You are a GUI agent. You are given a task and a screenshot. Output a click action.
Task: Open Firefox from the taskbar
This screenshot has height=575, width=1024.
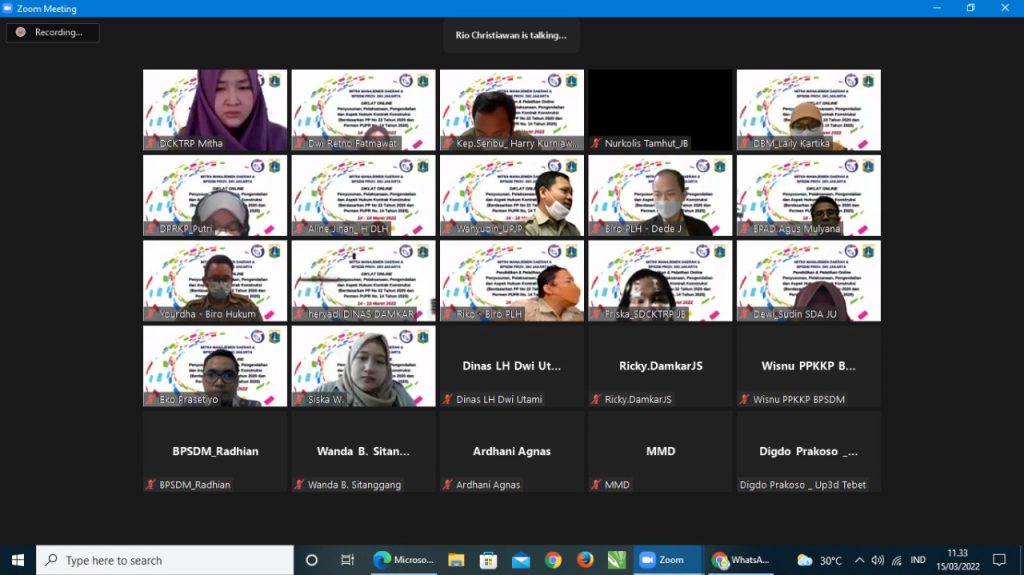coord(585,560)
